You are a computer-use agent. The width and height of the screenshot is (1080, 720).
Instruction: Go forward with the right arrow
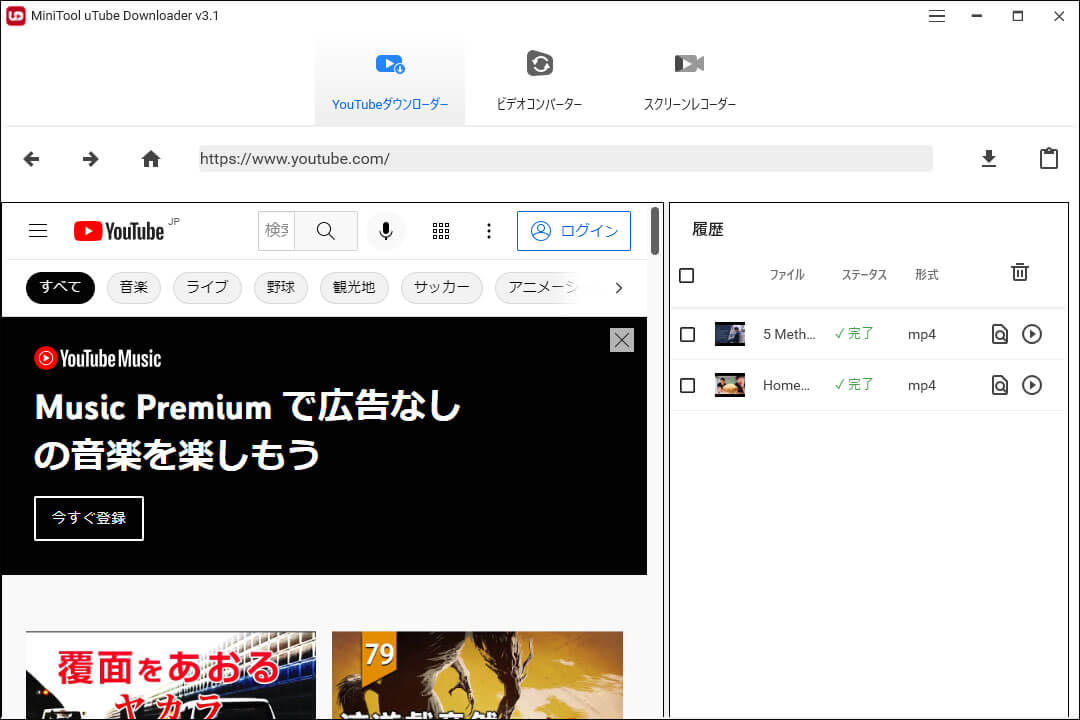(91, 159)
